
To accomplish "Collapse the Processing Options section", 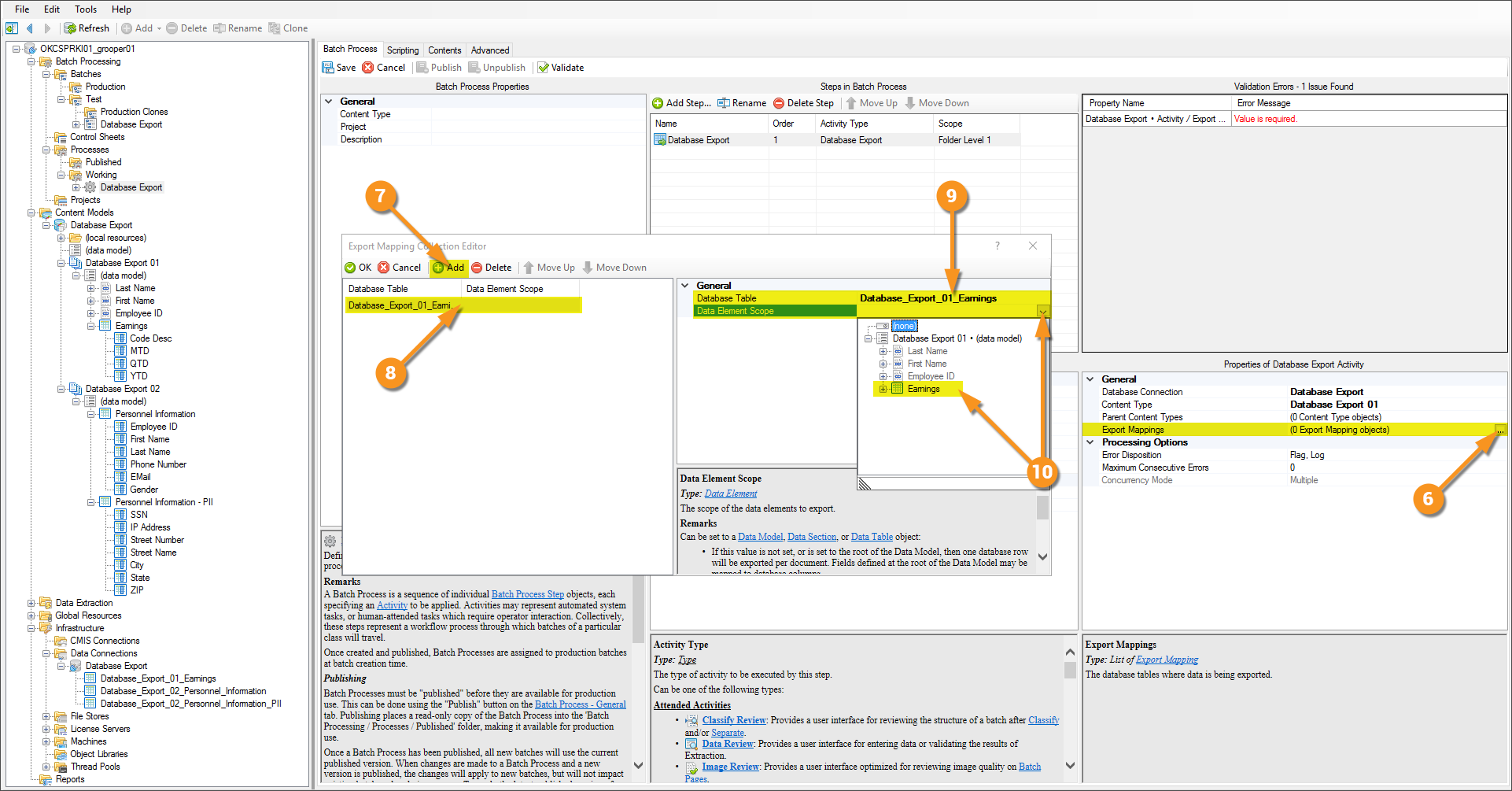I will tap(1090, 442).
